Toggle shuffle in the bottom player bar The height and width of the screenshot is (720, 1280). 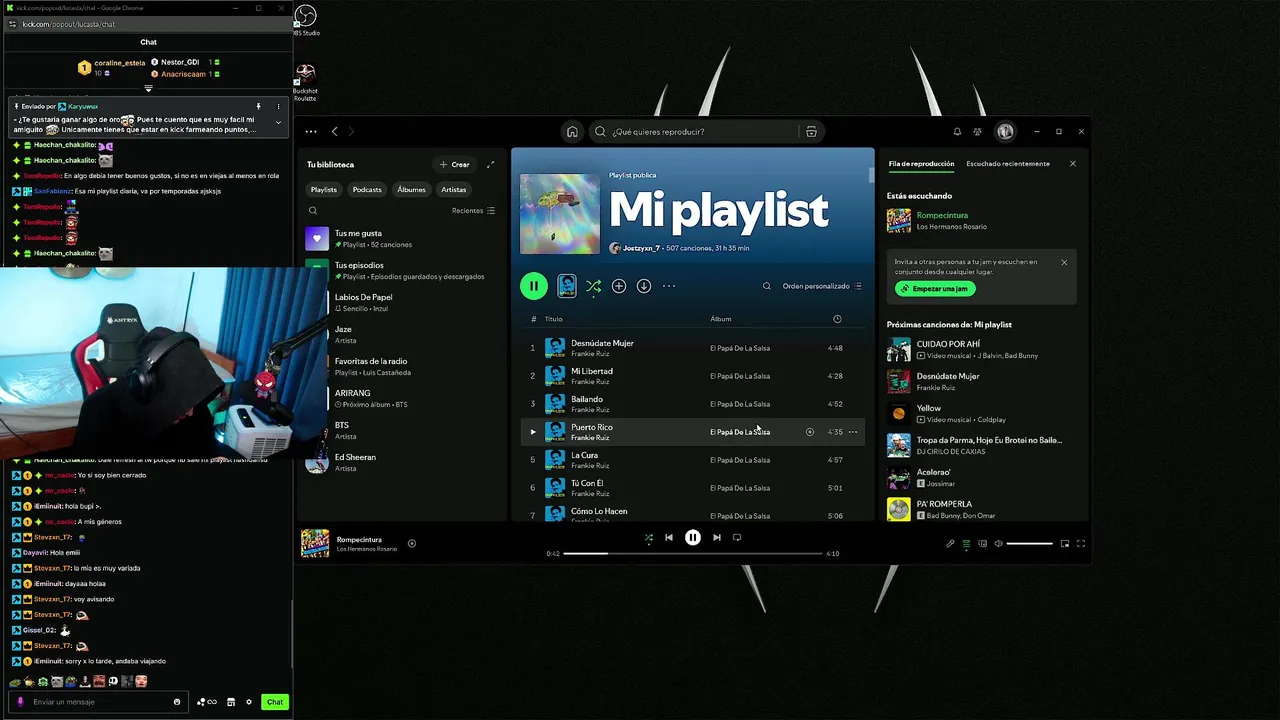point(649,538)
